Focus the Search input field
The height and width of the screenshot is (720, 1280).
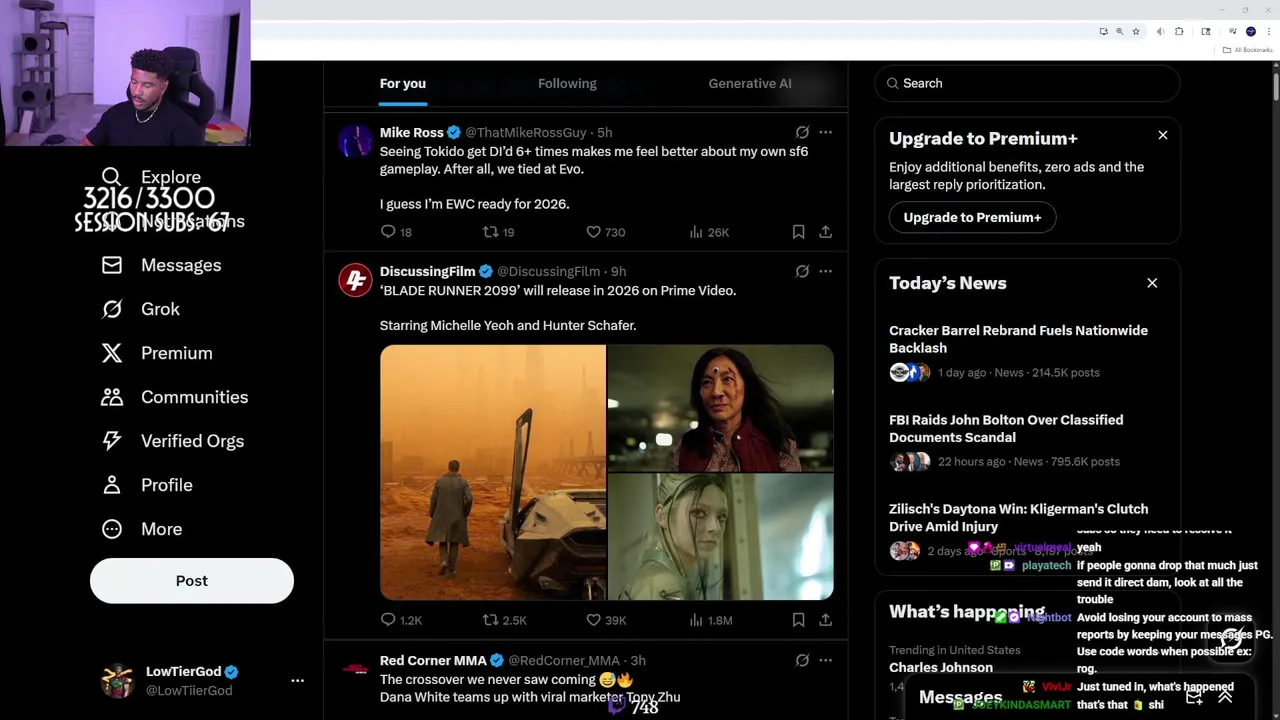[1027, 83]
